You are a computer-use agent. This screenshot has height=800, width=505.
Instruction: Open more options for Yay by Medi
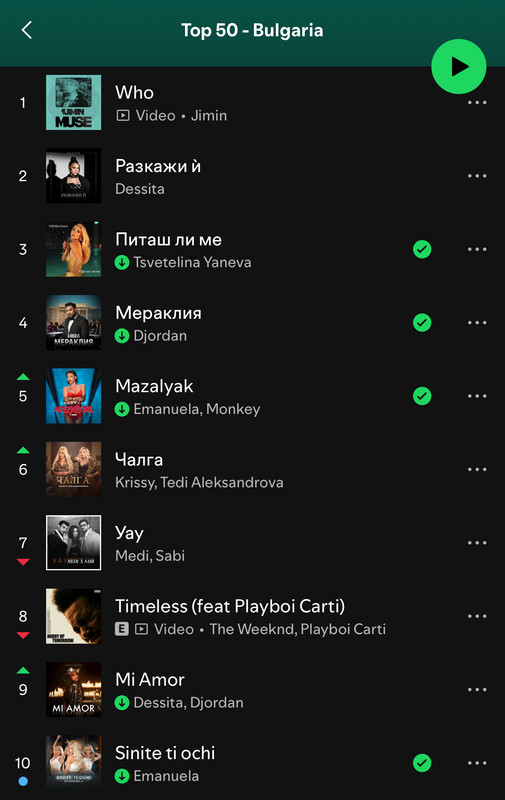point(477,543)
